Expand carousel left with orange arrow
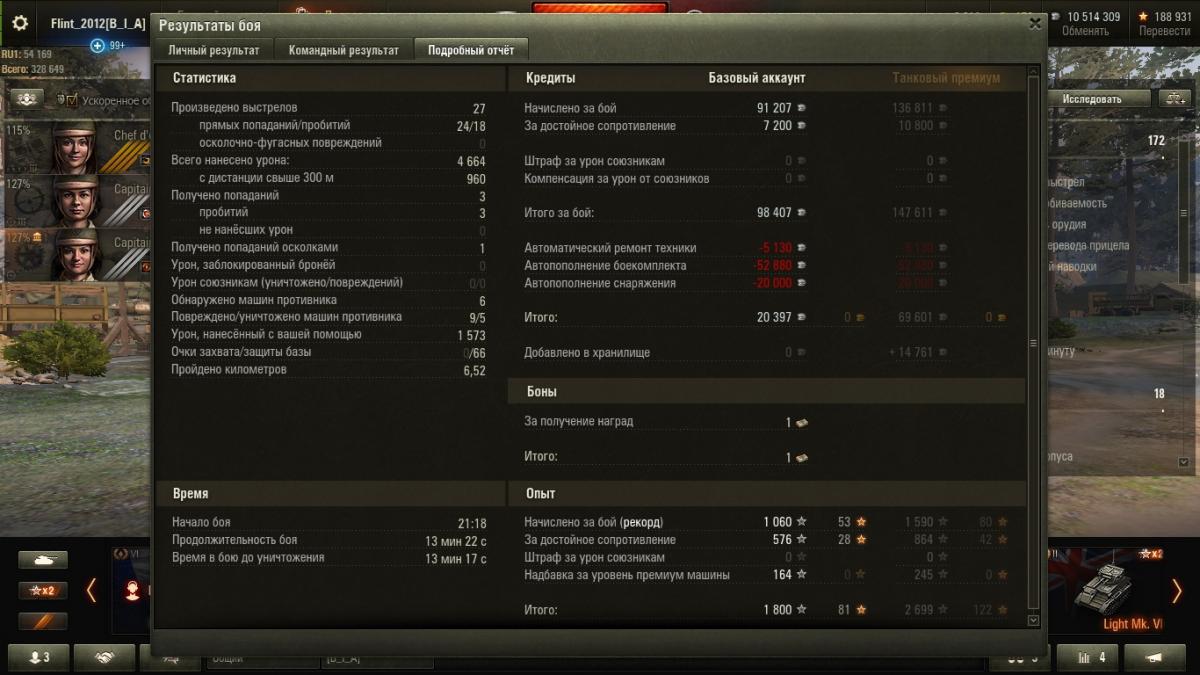This screenshot has width=1200, height=675. (x=91, y=591)
